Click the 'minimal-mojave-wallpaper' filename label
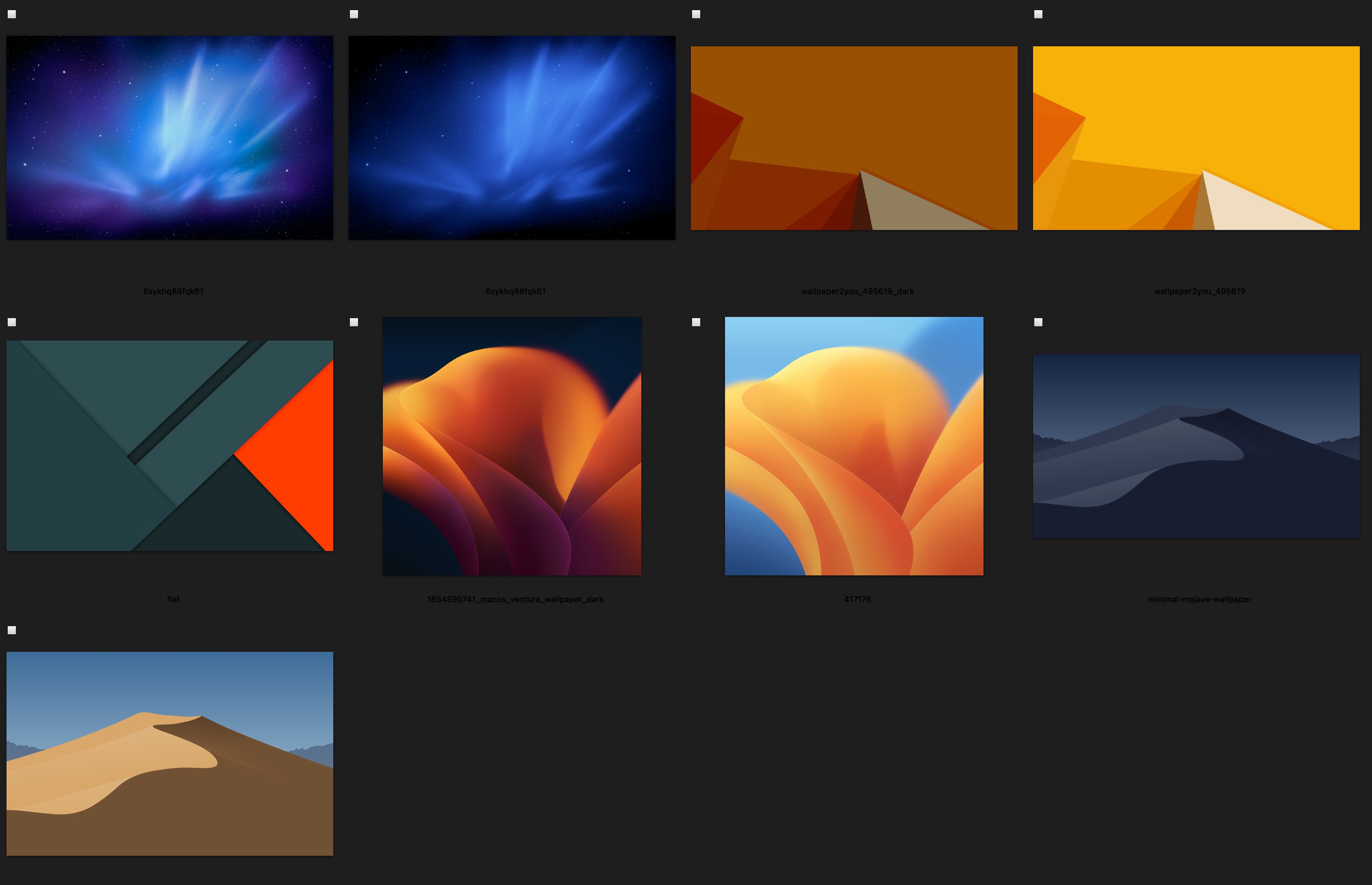Screen dimensions: 1372x885 [x=1199, y=599]
